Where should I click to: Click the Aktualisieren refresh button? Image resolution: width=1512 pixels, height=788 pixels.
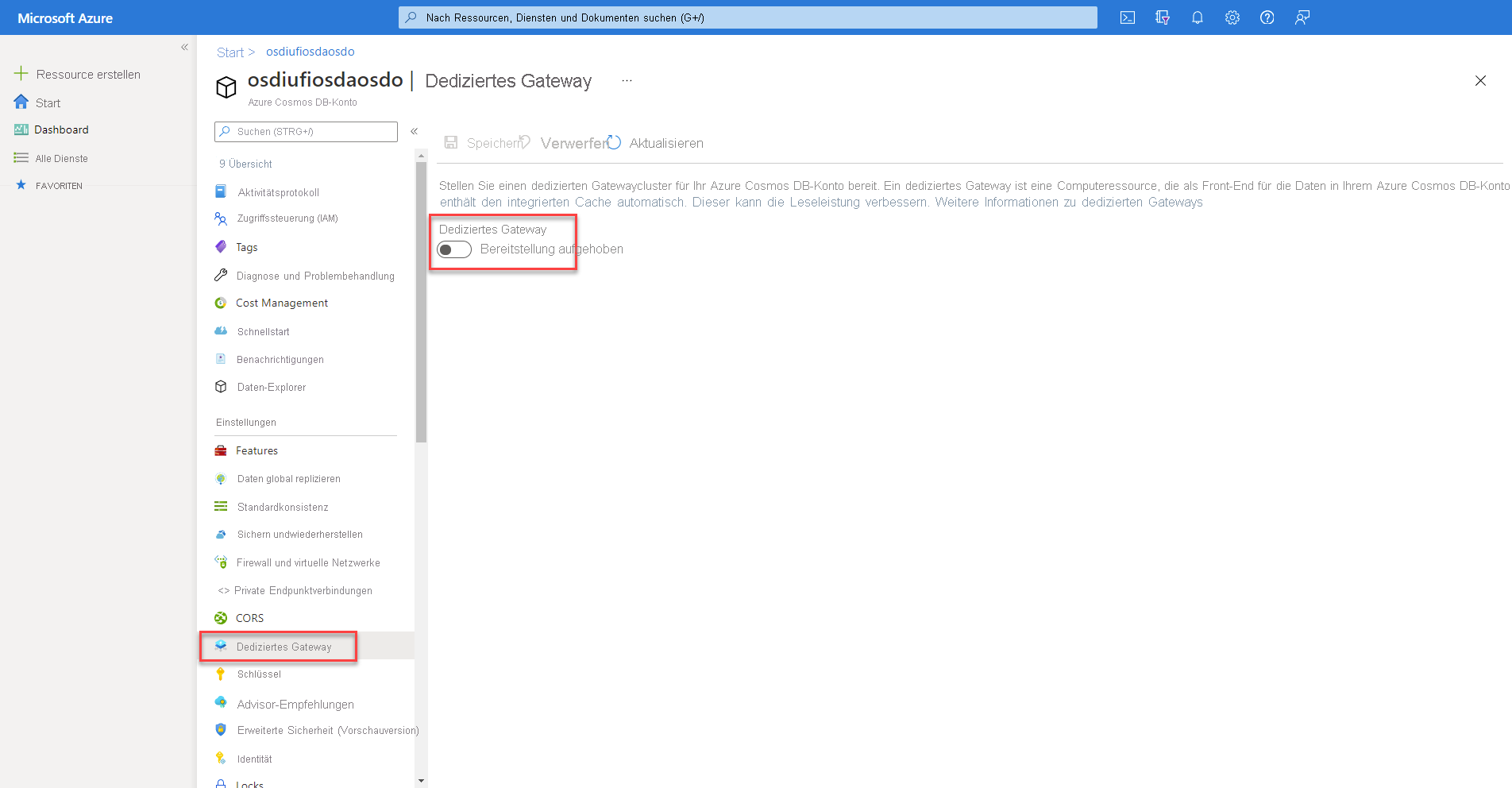tap(656, 143)
